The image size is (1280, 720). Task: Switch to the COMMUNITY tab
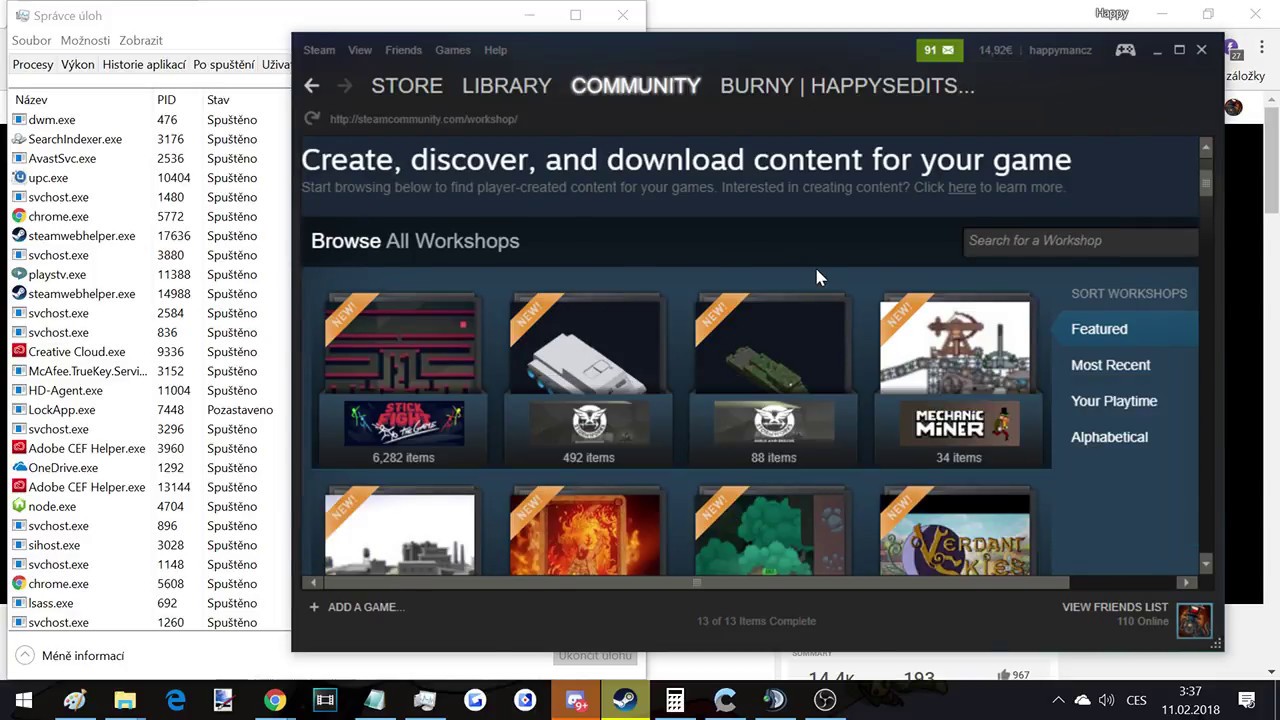point(636,86)
